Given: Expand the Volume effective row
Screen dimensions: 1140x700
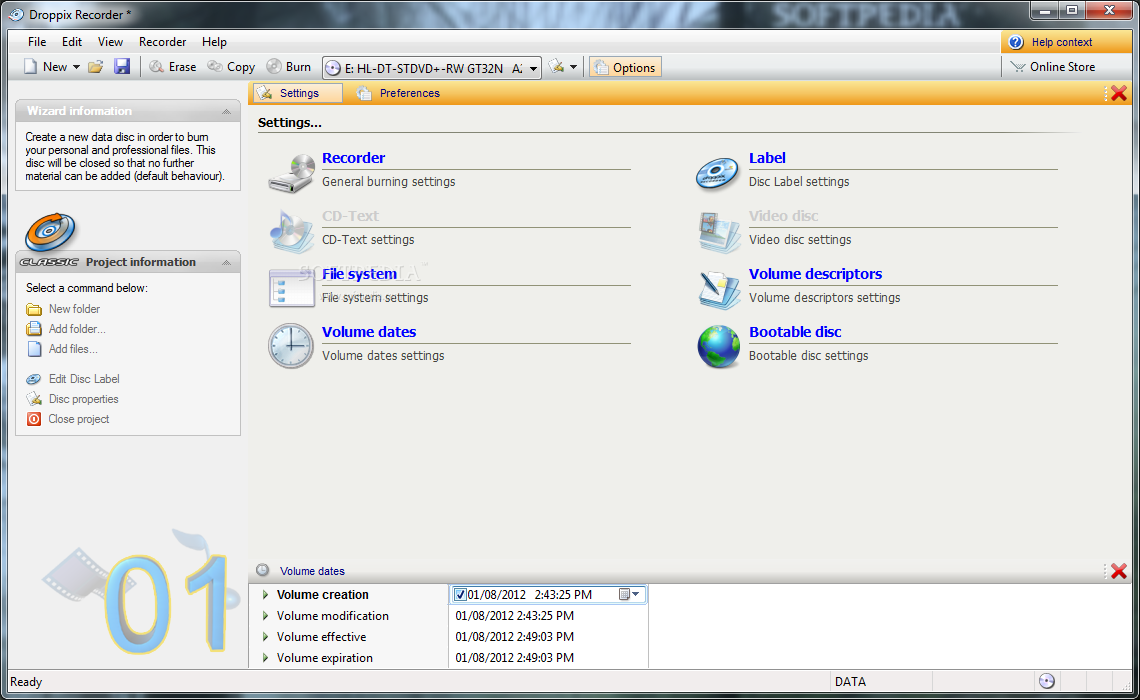Looking at the screenshot, I should tap(265, 637).
